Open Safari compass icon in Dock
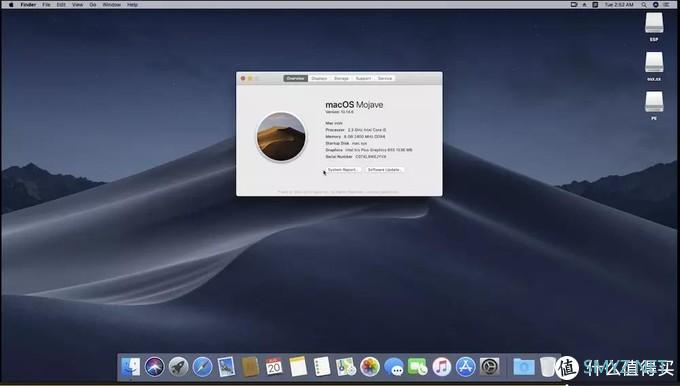Screen dimensions: 680x386 (x=202, y=367)
